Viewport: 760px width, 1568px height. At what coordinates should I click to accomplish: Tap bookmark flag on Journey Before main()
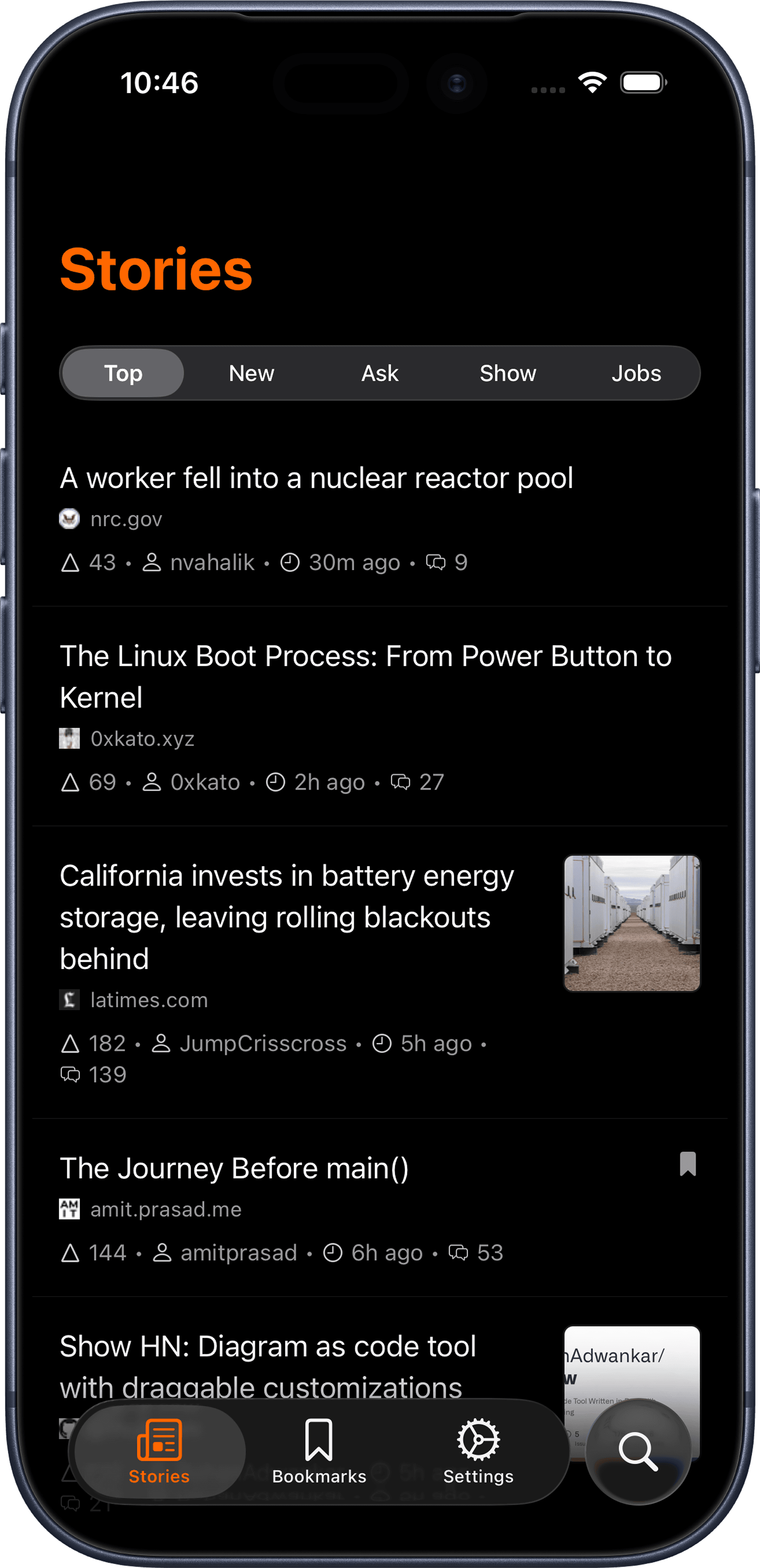pos(688,1164)
